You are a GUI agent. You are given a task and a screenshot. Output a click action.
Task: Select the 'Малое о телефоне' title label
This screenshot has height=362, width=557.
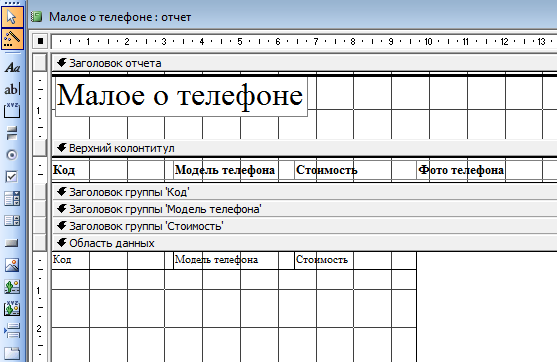click(x=181, y=96)
